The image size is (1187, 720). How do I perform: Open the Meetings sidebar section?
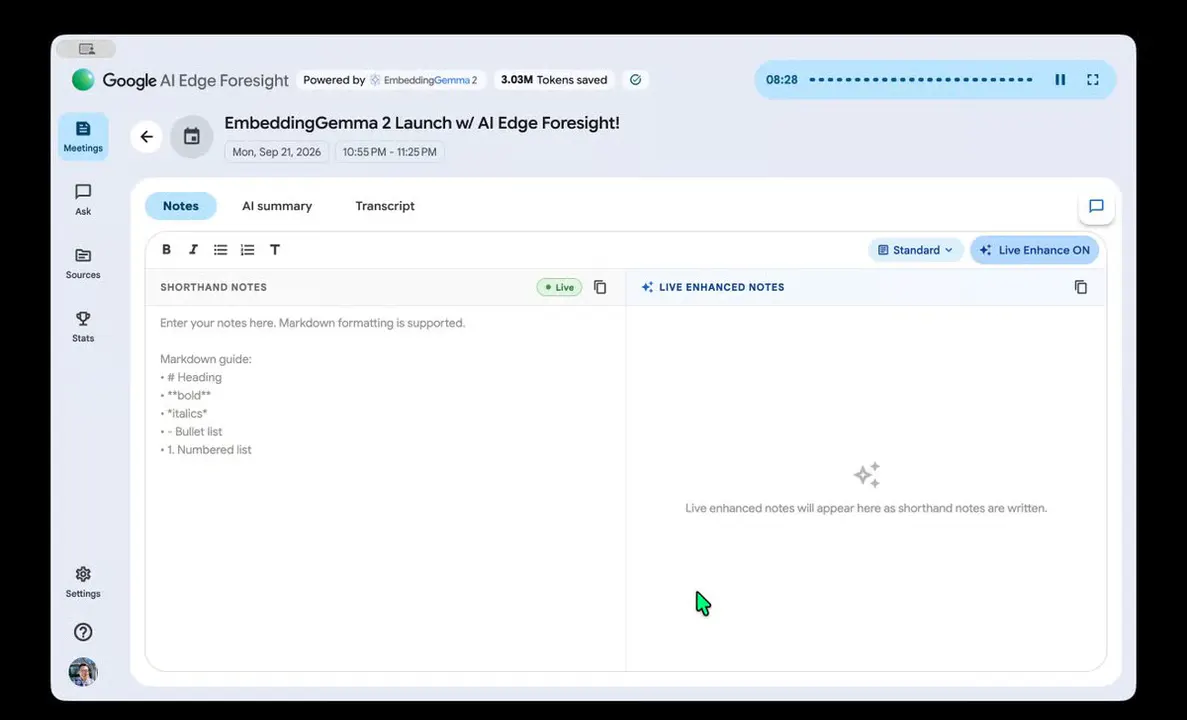point(83,136)
